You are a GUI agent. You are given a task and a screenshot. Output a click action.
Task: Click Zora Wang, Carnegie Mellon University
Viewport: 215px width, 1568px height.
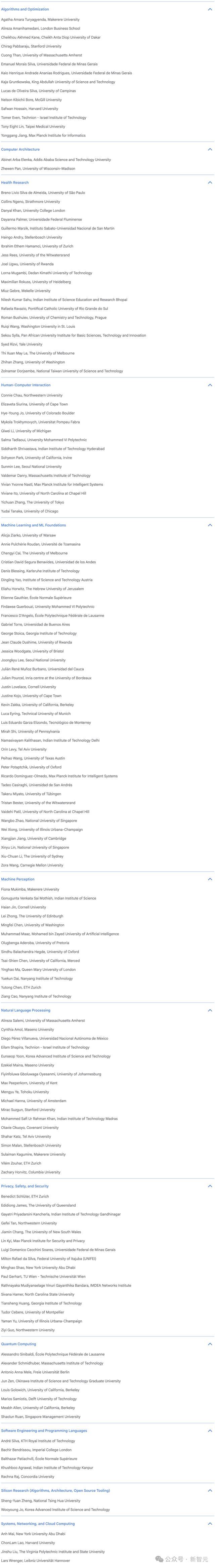coord(32,865)
